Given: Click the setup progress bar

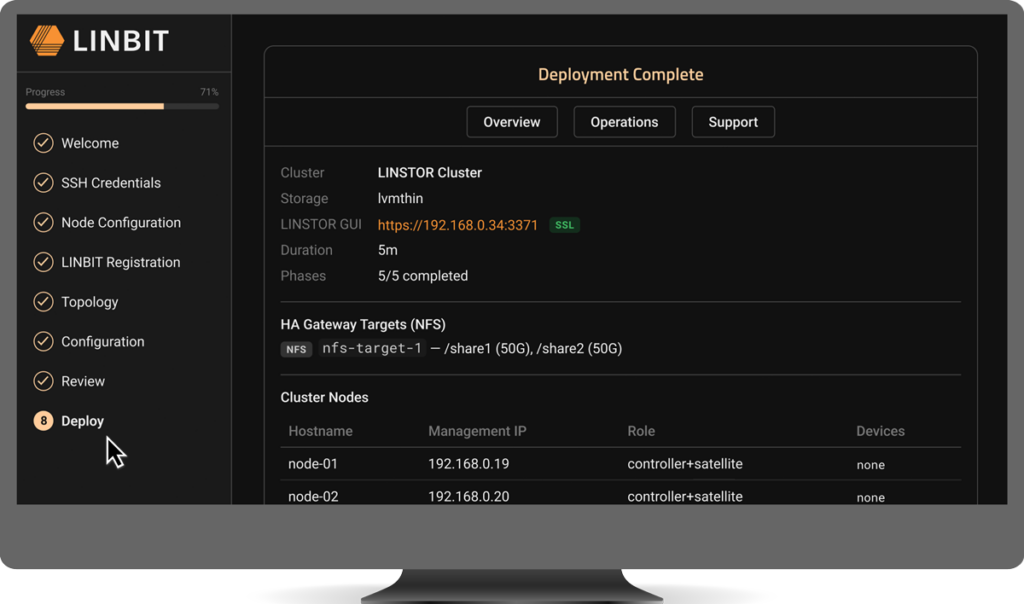Looking at the screenshot, I should pyautogui.click(x=122, y=106).
